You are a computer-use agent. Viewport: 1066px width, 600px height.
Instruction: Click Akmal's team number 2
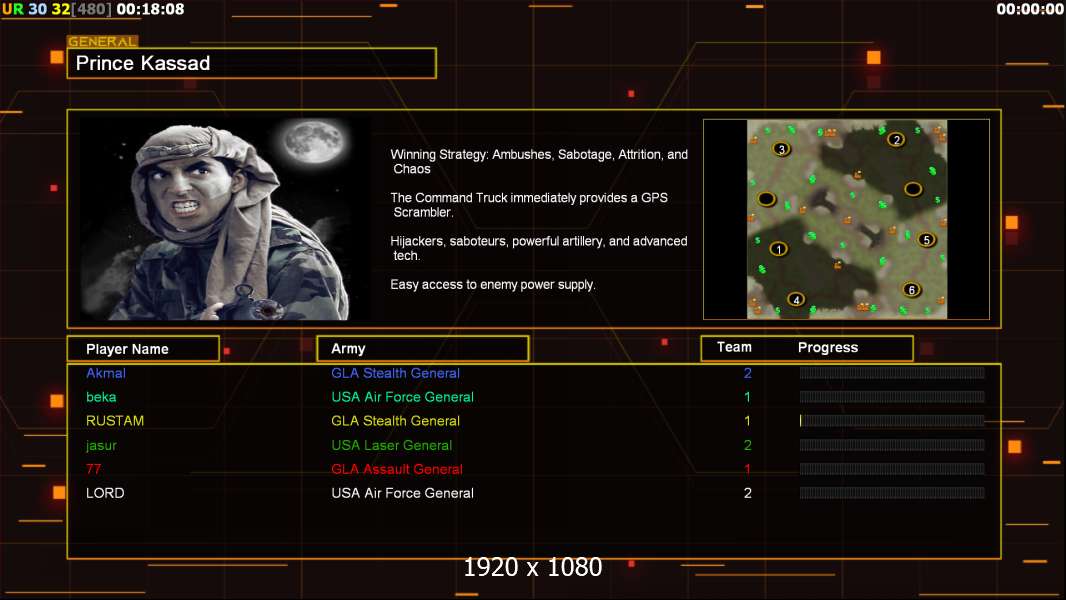pyautogui.click(x=748, y=373)
